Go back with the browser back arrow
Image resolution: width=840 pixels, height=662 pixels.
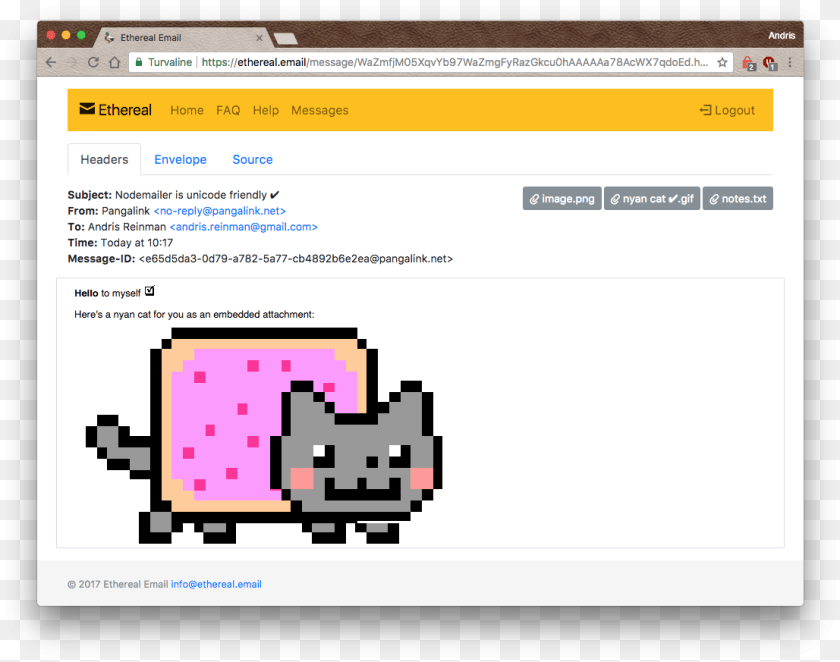pyautogui.click(x=51, y=63)
